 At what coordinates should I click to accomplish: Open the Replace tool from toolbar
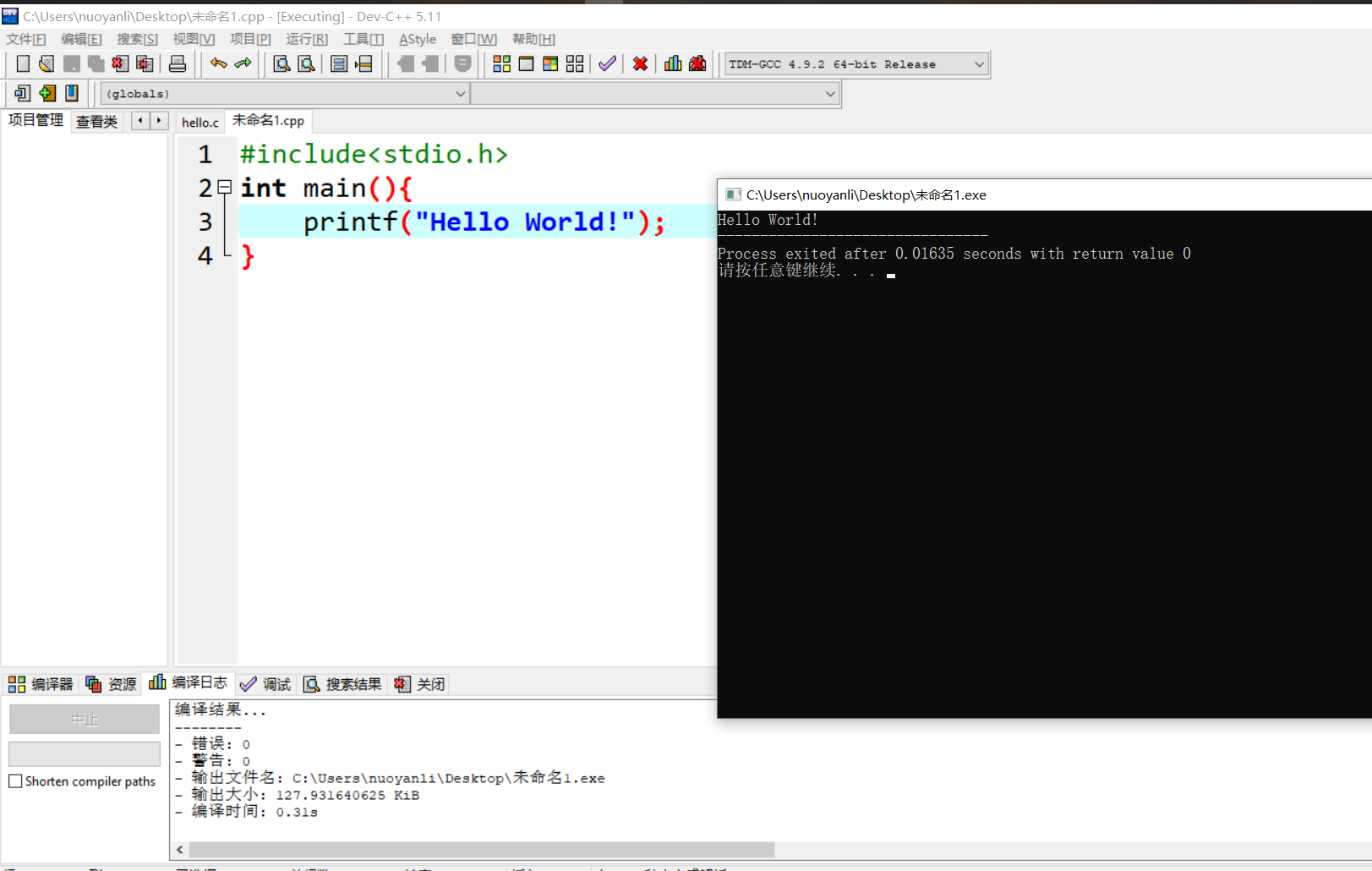tap(307, 63)
